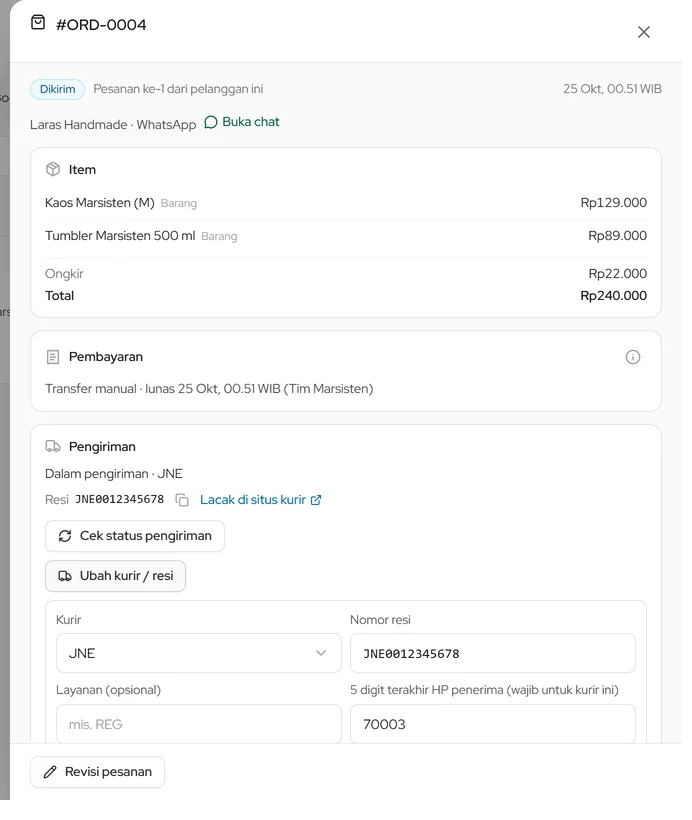Click Dalam pengiriman · JNE status text
The image size is (692, 820).
pos(114,474)
